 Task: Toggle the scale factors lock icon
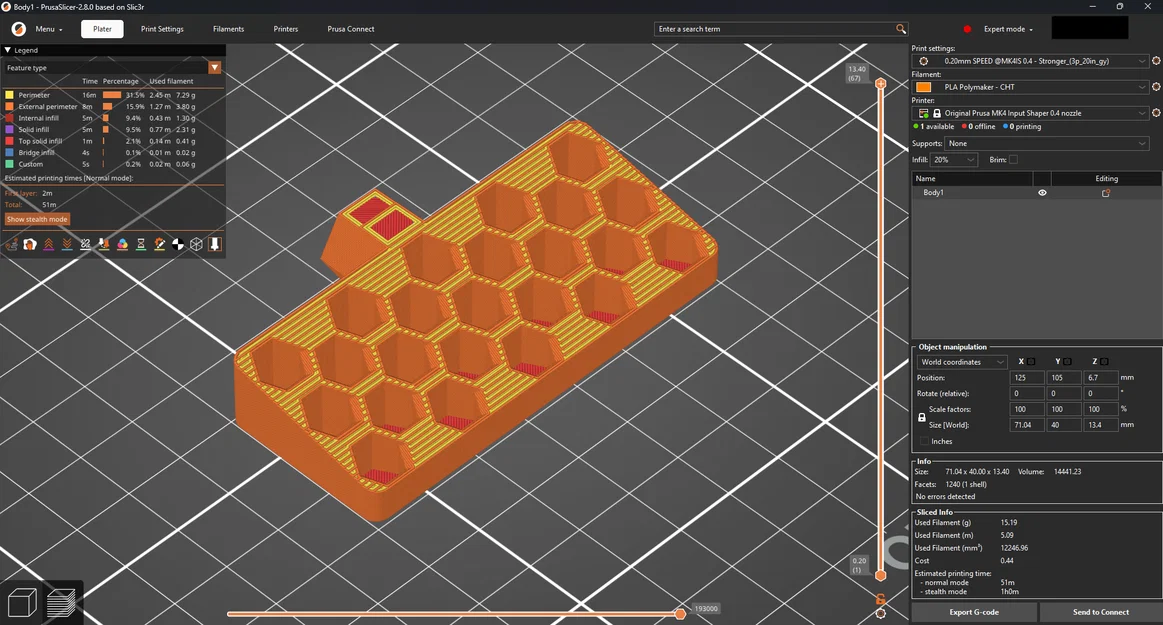tap(922, 417)
